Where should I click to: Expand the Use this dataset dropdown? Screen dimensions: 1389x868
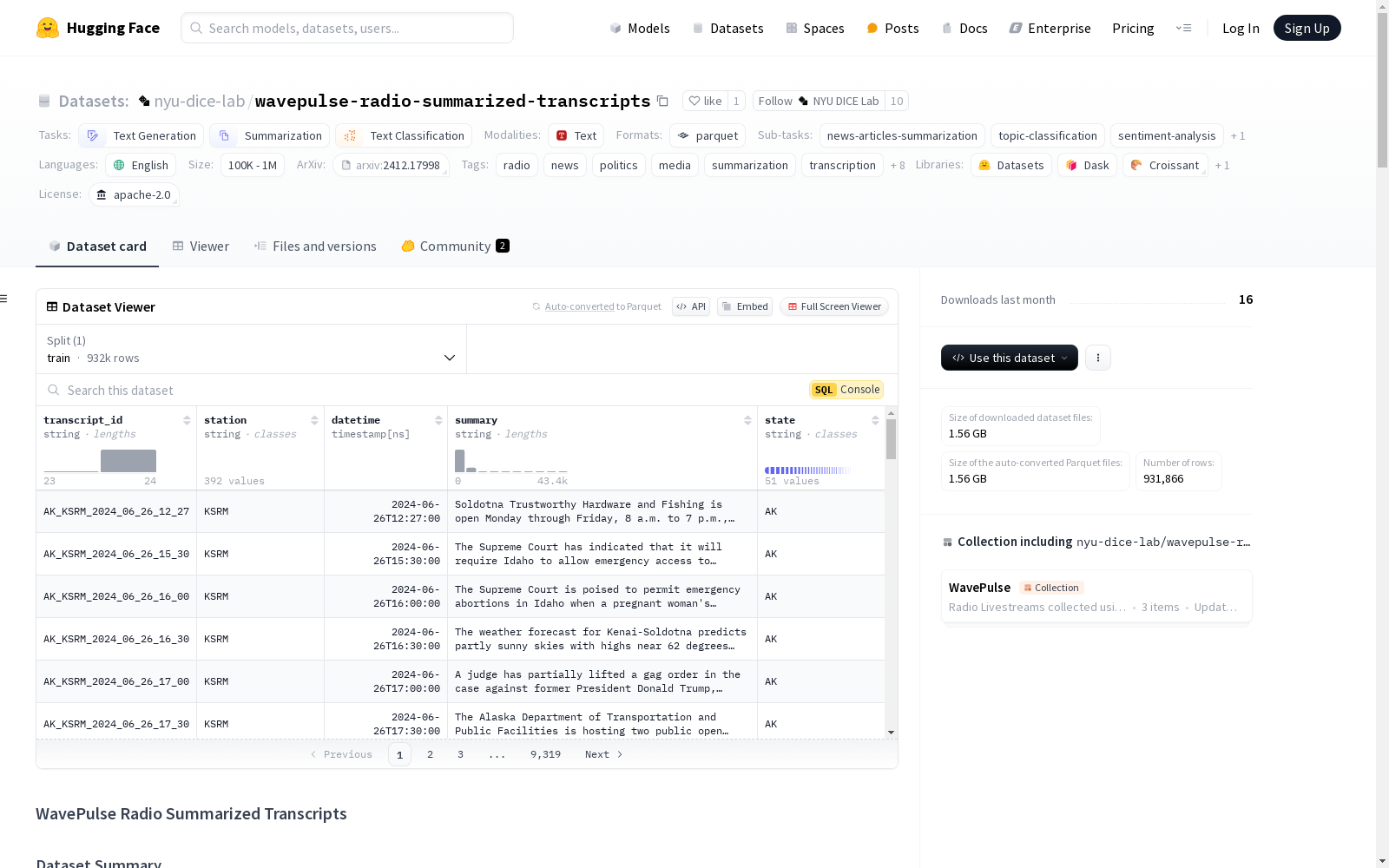point(1010,358)
